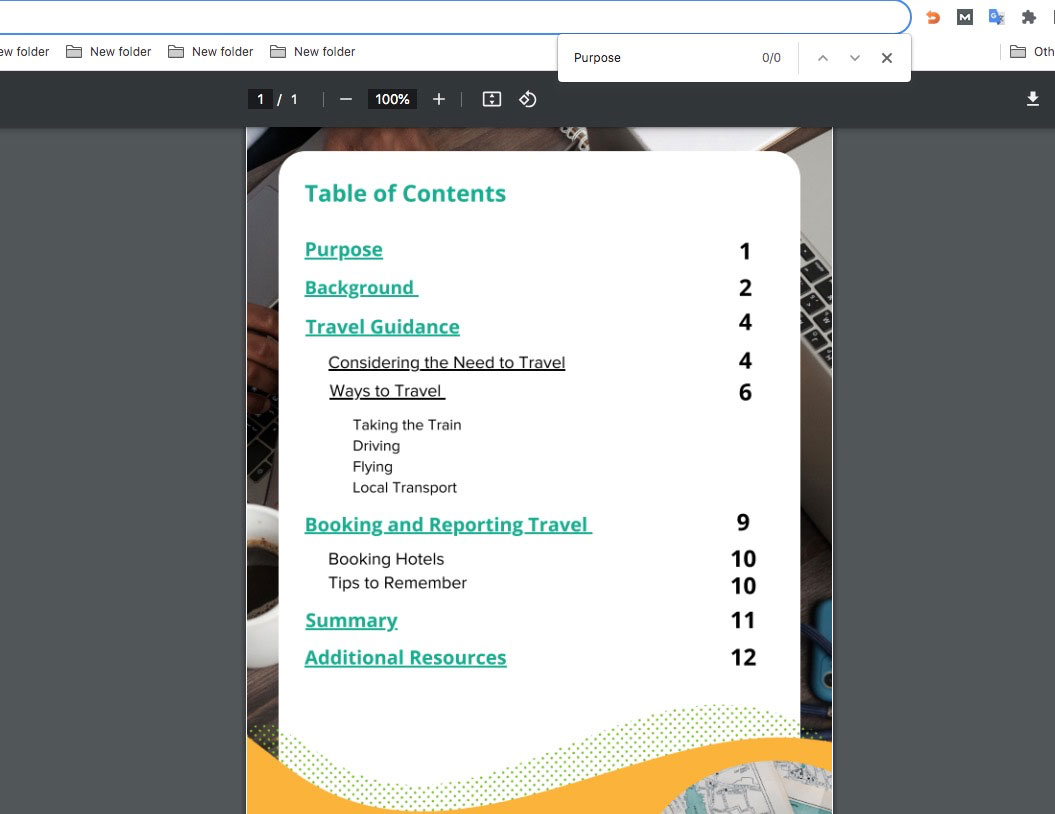Click the fit to page icon
The height and width of the screenshot is (814, 1055).
492,100
